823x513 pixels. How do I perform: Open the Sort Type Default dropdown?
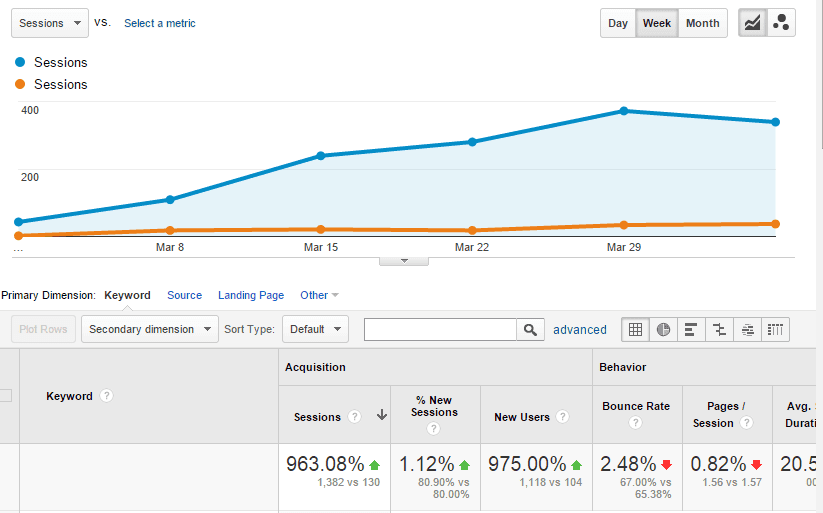click(x=315, y=329)
